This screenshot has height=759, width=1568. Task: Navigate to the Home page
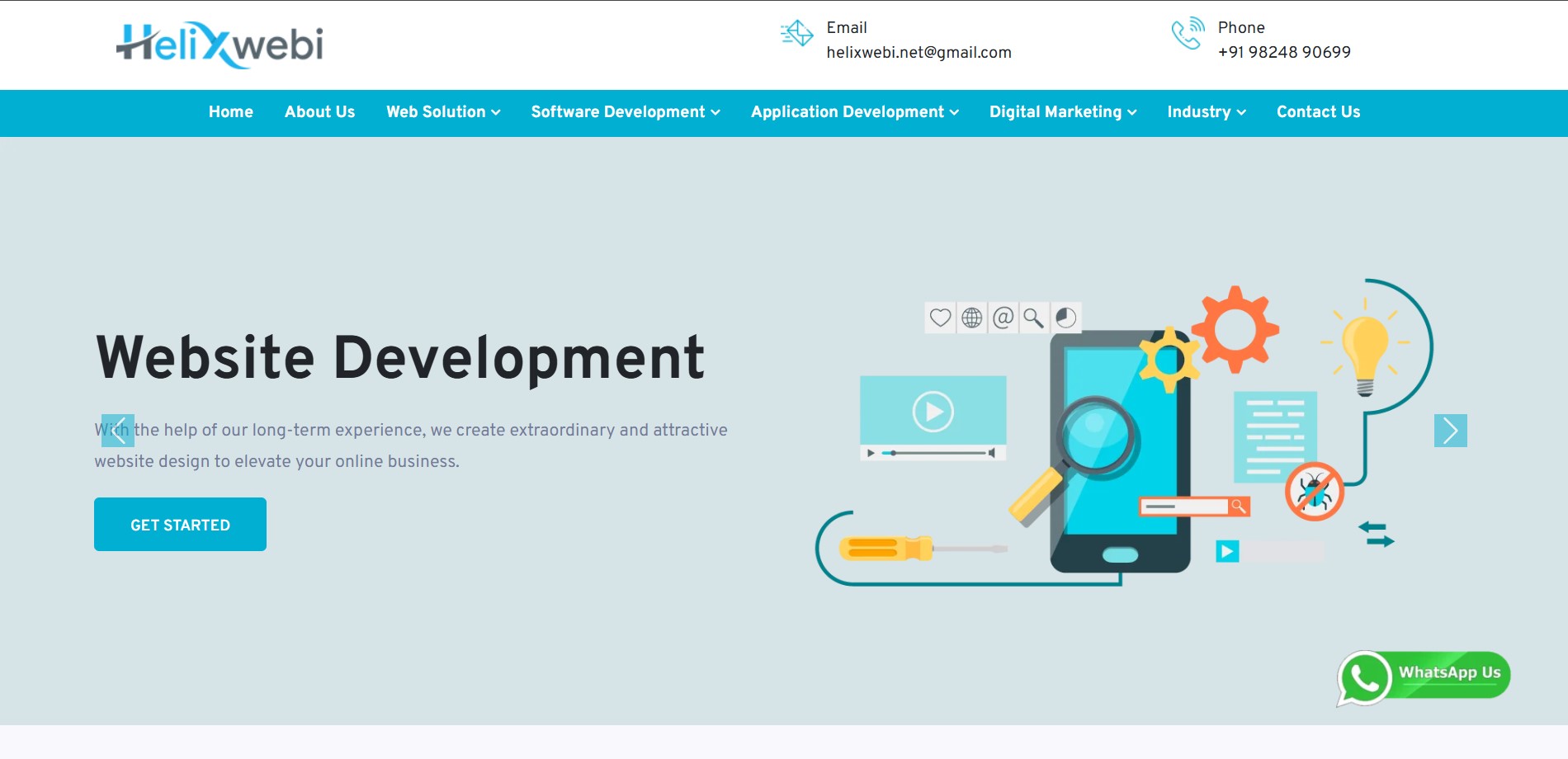tap(231, 112)
